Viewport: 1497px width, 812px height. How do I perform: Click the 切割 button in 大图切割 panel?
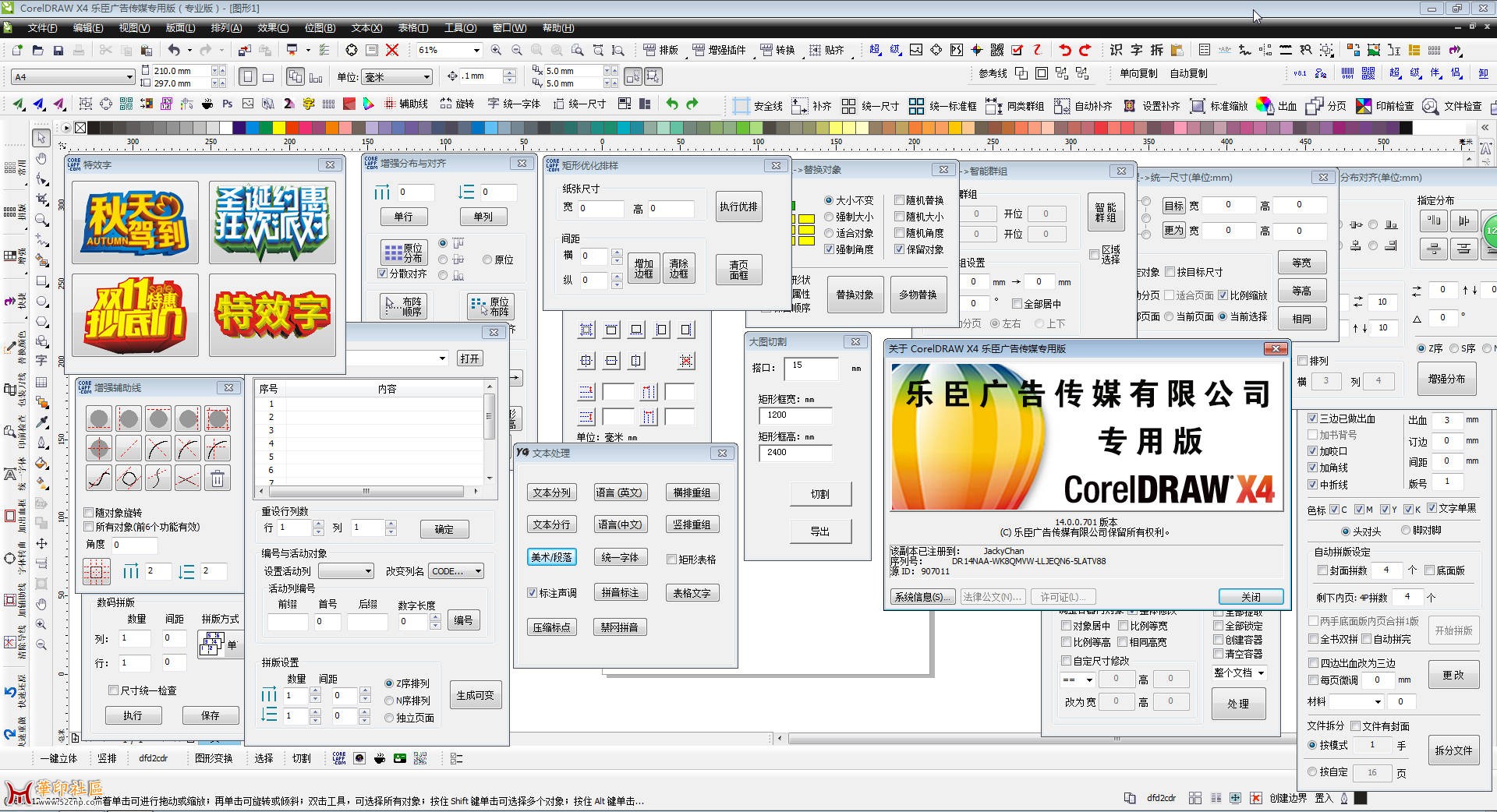tap(819, 494)
